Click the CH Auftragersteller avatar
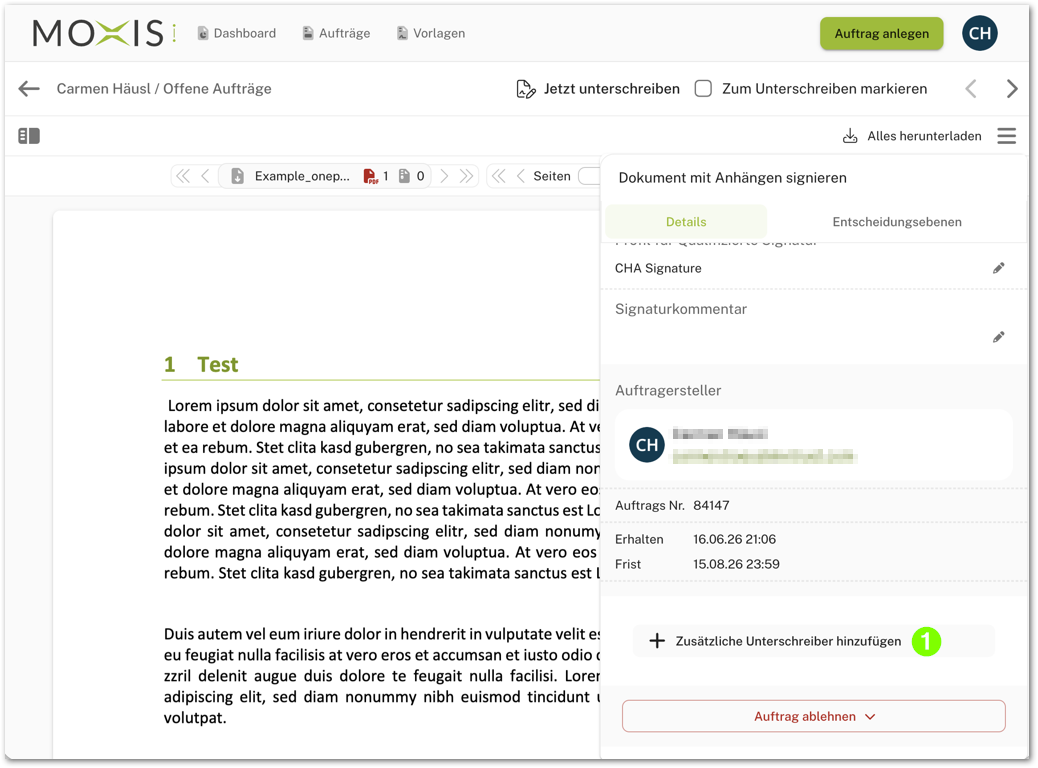 coord(647,445)
